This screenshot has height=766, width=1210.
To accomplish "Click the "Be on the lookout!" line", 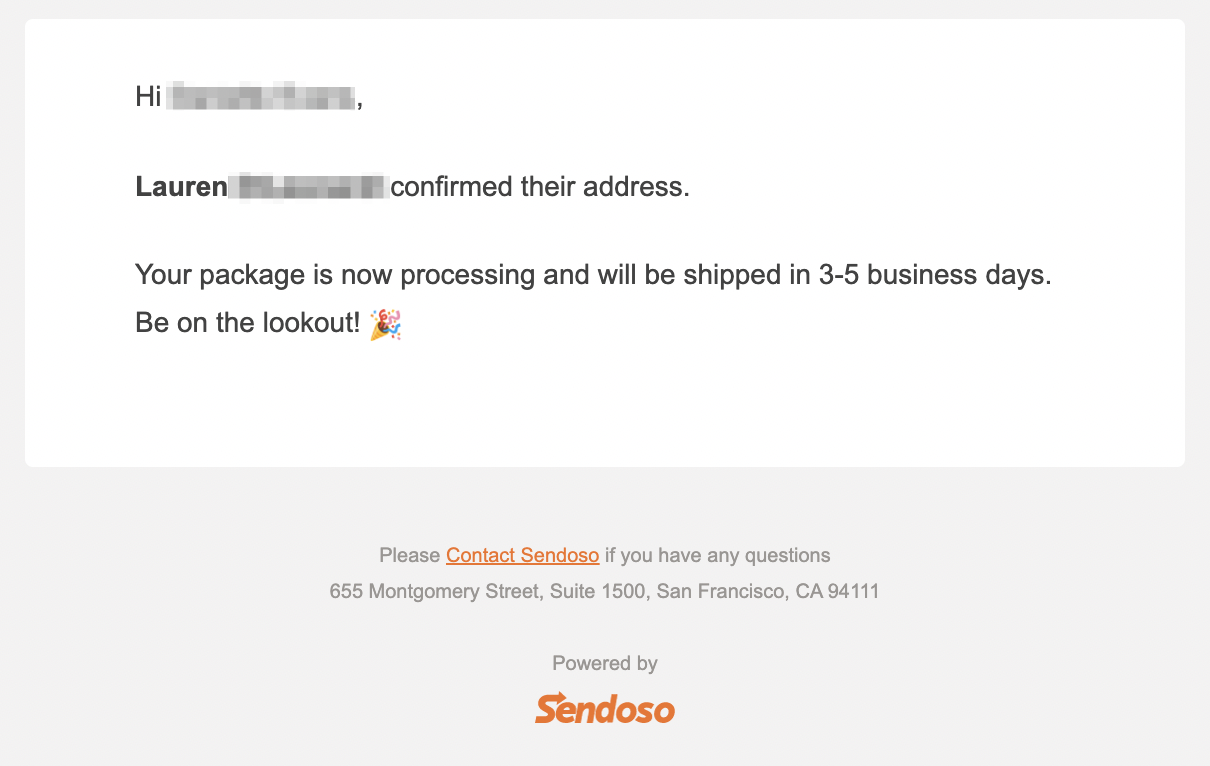I will (x=247, y=324).
